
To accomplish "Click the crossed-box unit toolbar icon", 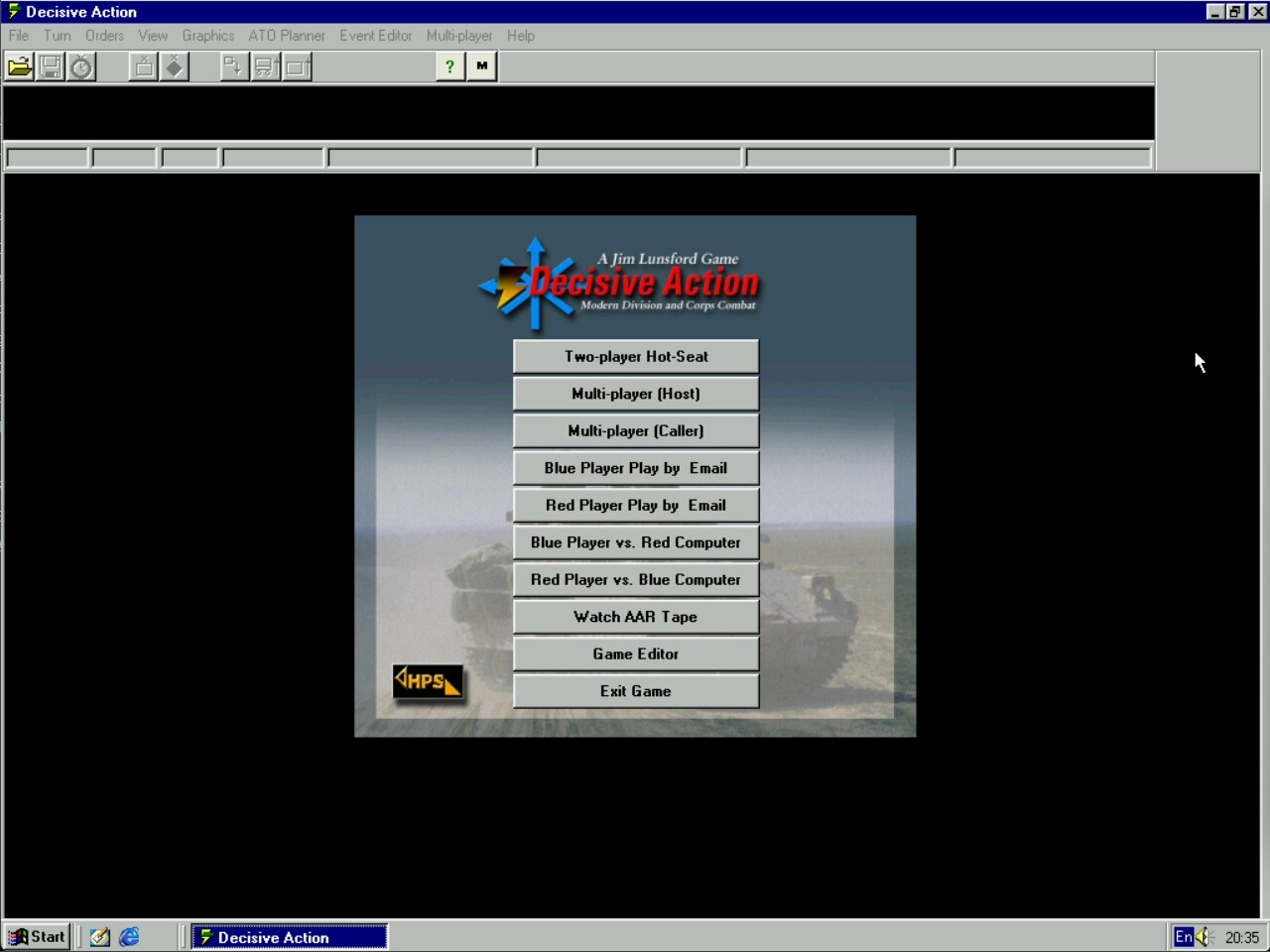I will [x=144, y=66].
